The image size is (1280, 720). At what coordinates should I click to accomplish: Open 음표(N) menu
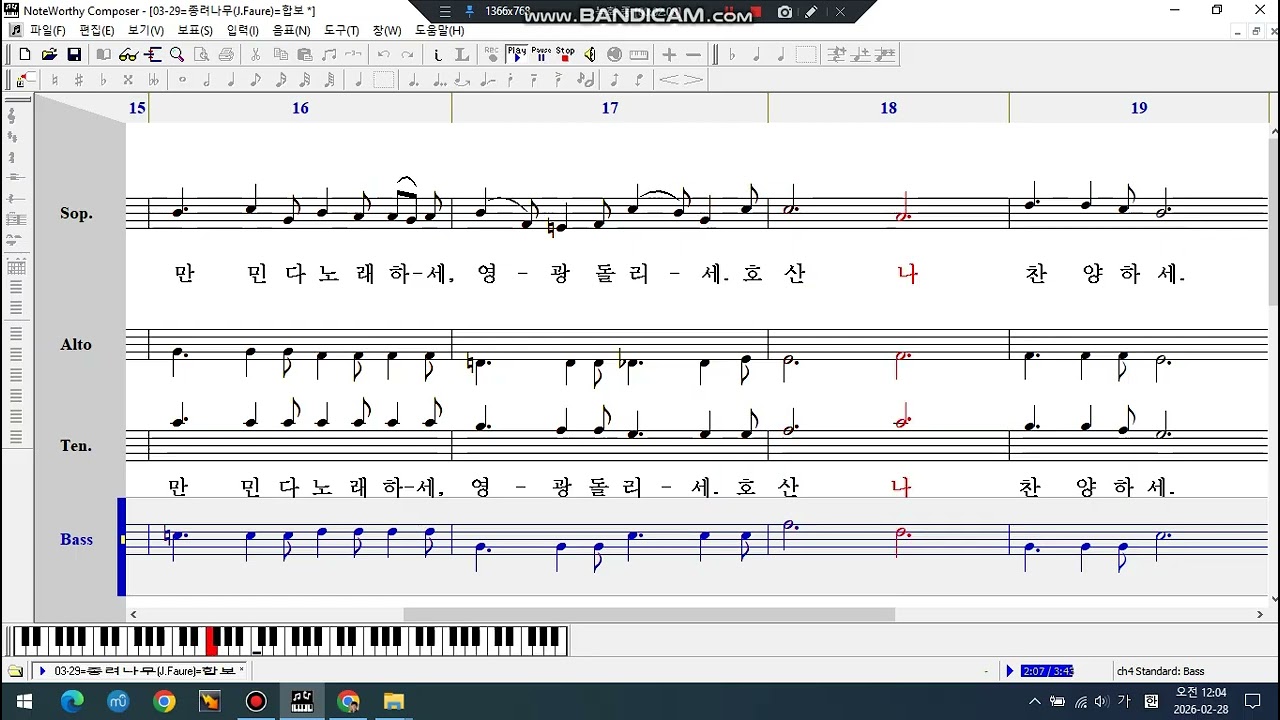(x=291, y=31)
